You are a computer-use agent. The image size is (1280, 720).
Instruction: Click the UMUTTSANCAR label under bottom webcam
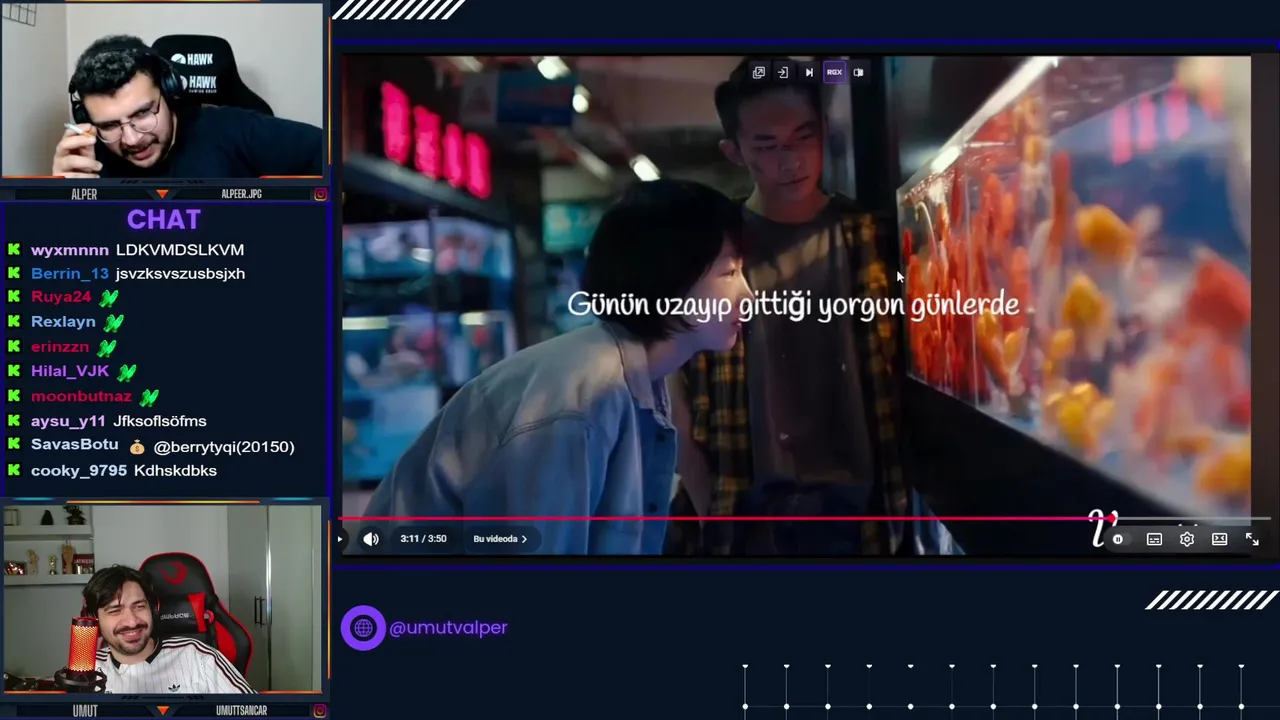[241, 711]
